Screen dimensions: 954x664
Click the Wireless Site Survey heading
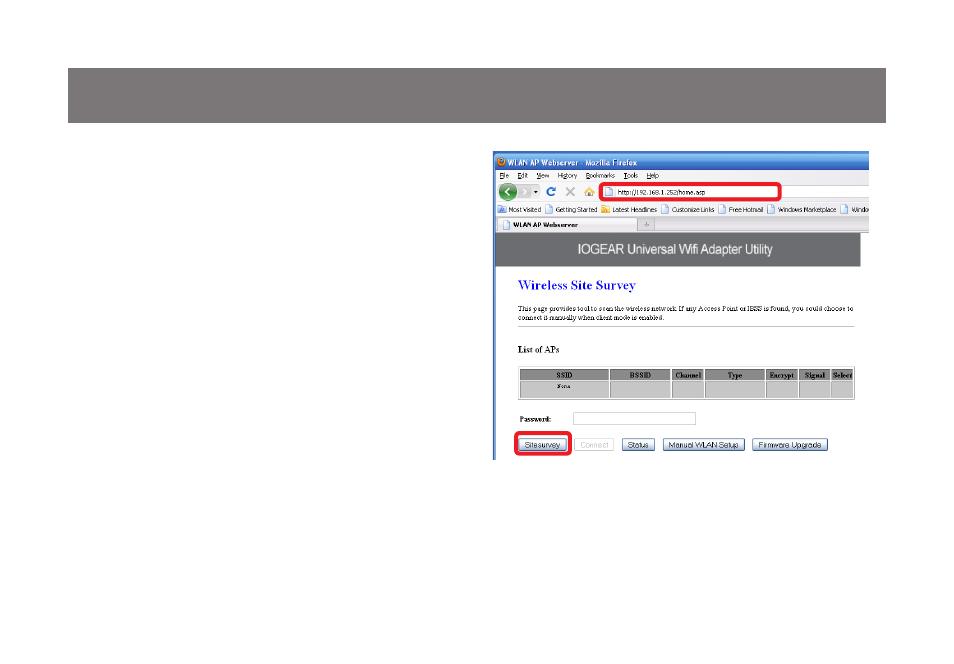tap(576, 285)
